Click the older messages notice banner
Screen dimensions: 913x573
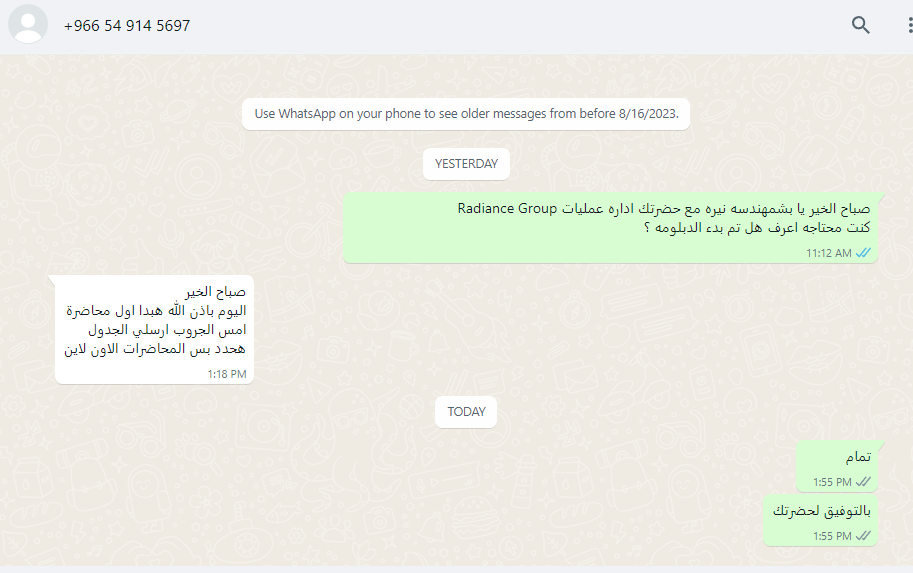tap(466, 114)
